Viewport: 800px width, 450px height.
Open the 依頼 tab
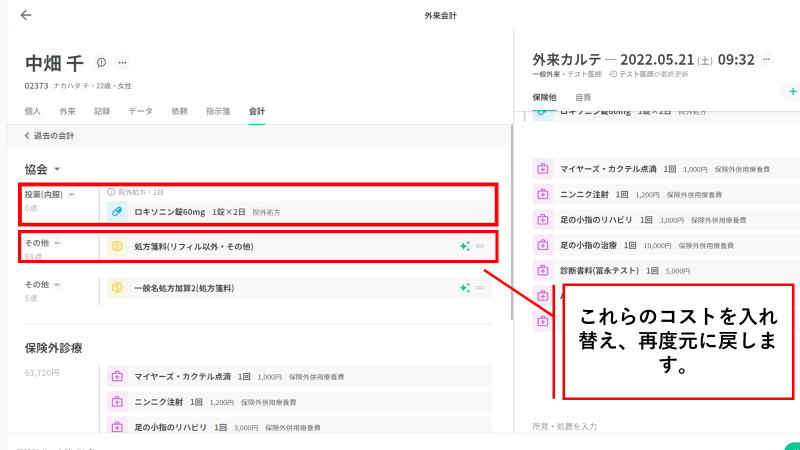click(179, 111)
